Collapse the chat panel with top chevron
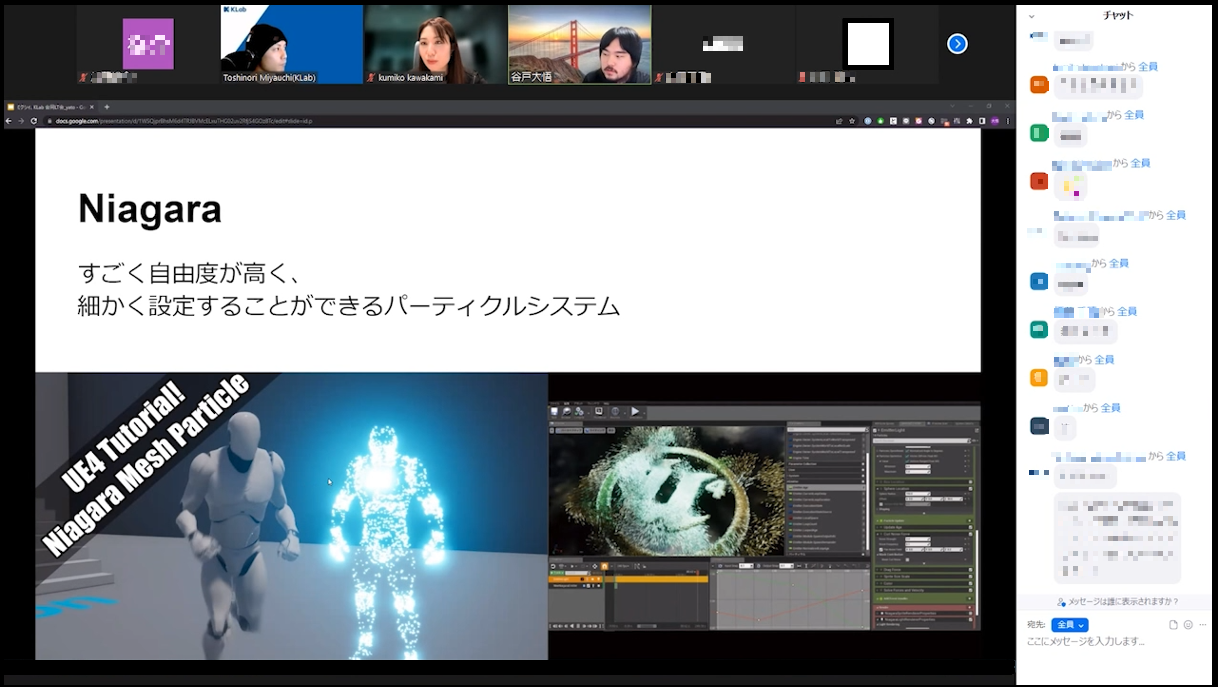Screen dimensions: 1218x687 point(1032,16)
